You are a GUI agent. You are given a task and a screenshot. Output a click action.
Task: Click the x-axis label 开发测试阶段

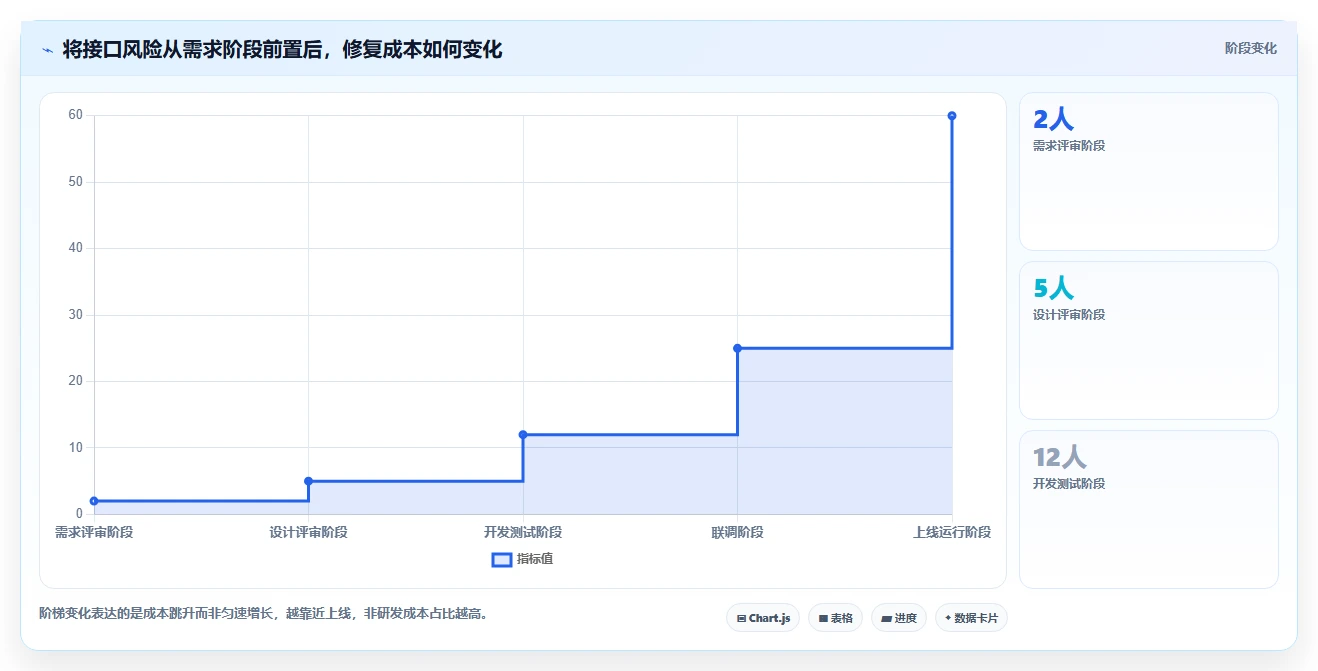click(523, 532)
